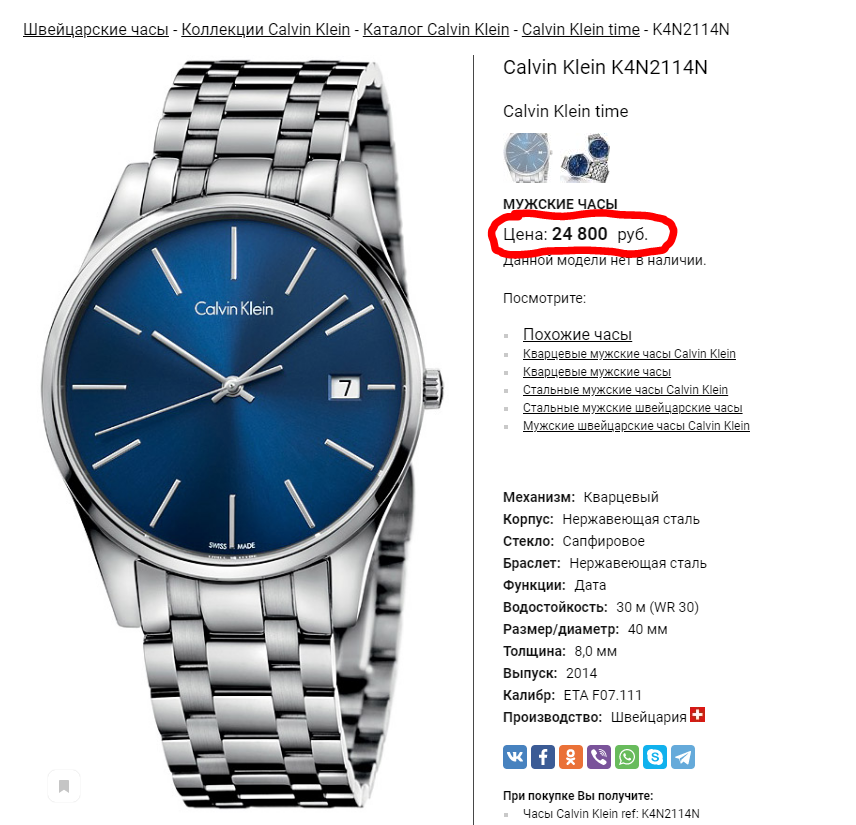Share on Odnoklassniki icon
The image size is (856, 825).
click(570, 757)
